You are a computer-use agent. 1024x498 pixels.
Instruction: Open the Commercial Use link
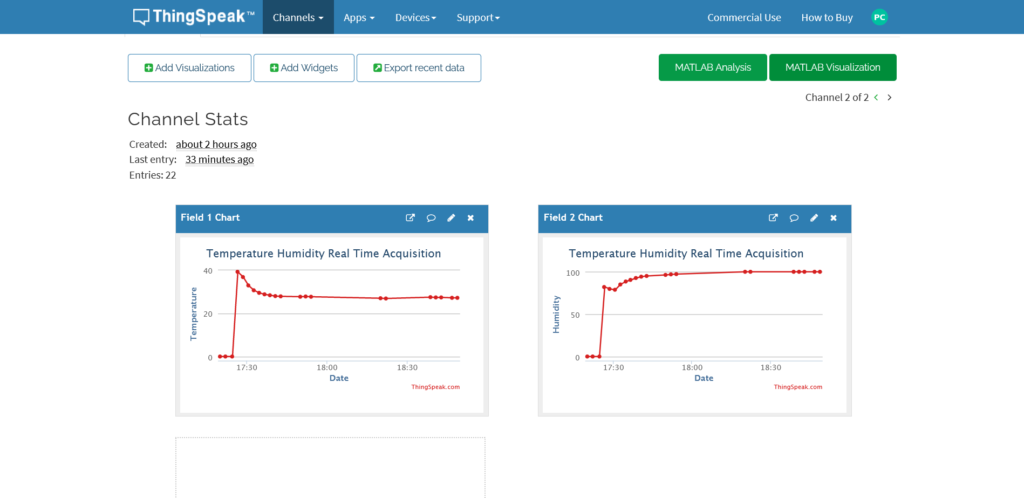point(744,17)
